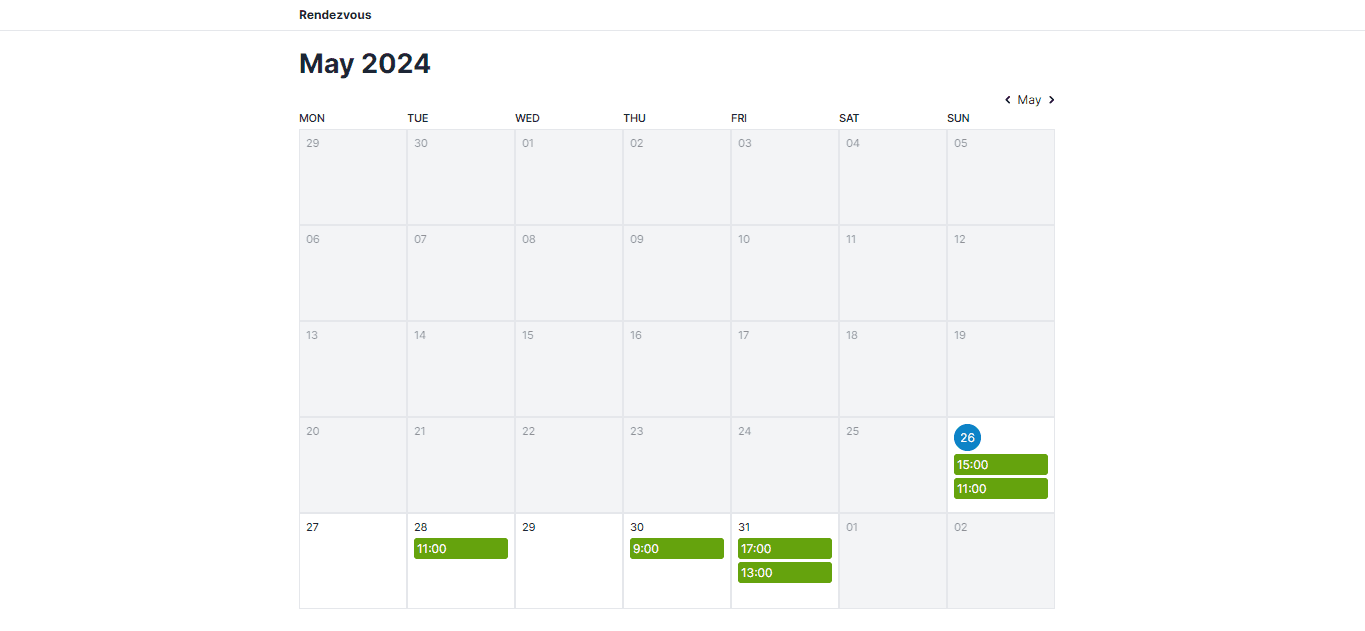Viewport: 1365px width, 631px height.
Task: Book the 11:00 slot on May 28
Action: coord(461,549)
